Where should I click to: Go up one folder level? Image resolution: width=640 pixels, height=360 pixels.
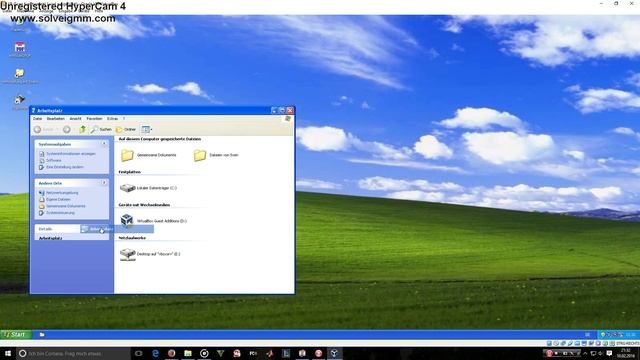point(82,129)
